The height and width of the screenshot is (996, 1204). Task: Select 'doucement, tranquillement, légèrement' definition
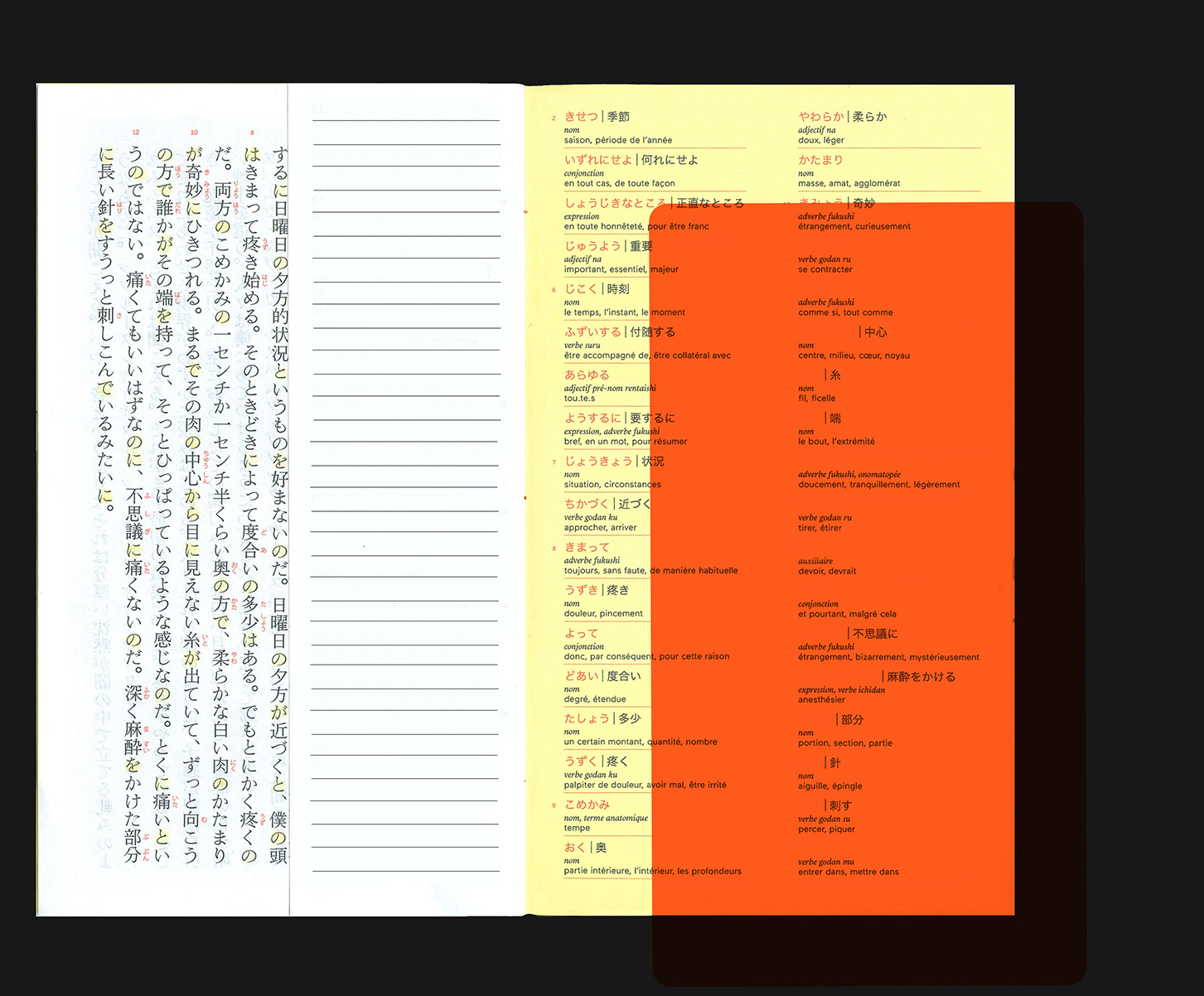pyautogui.click(x=879, y=485)
